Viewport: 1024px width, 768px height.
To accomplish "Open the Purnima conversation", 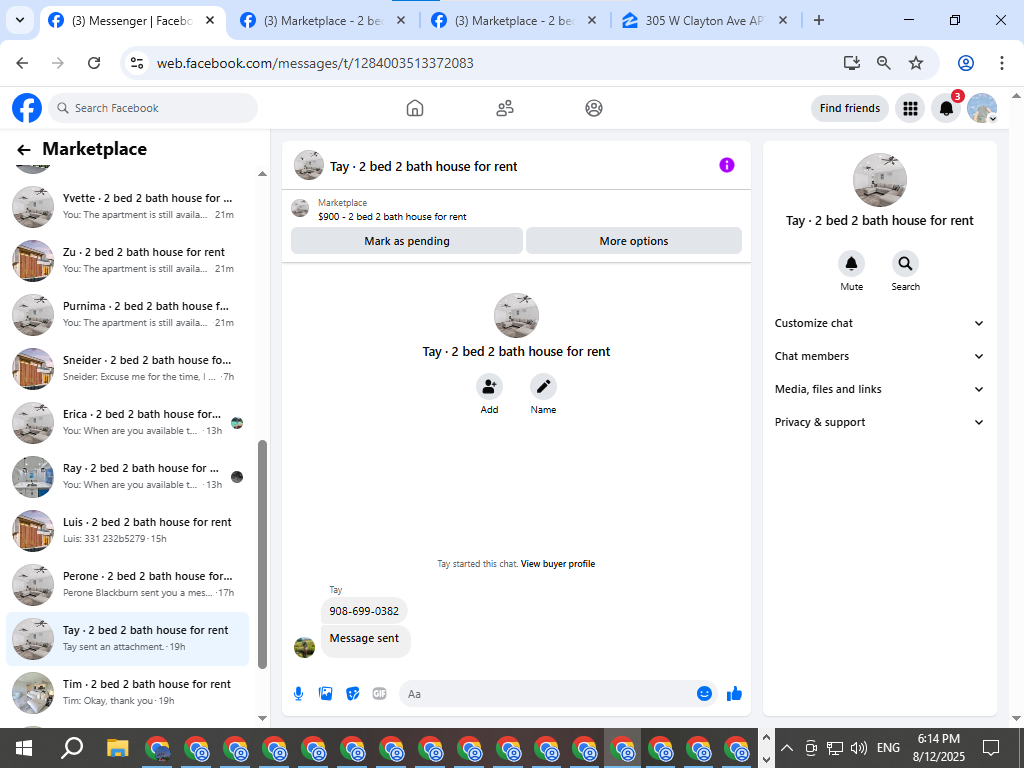I will click(127, 315).
